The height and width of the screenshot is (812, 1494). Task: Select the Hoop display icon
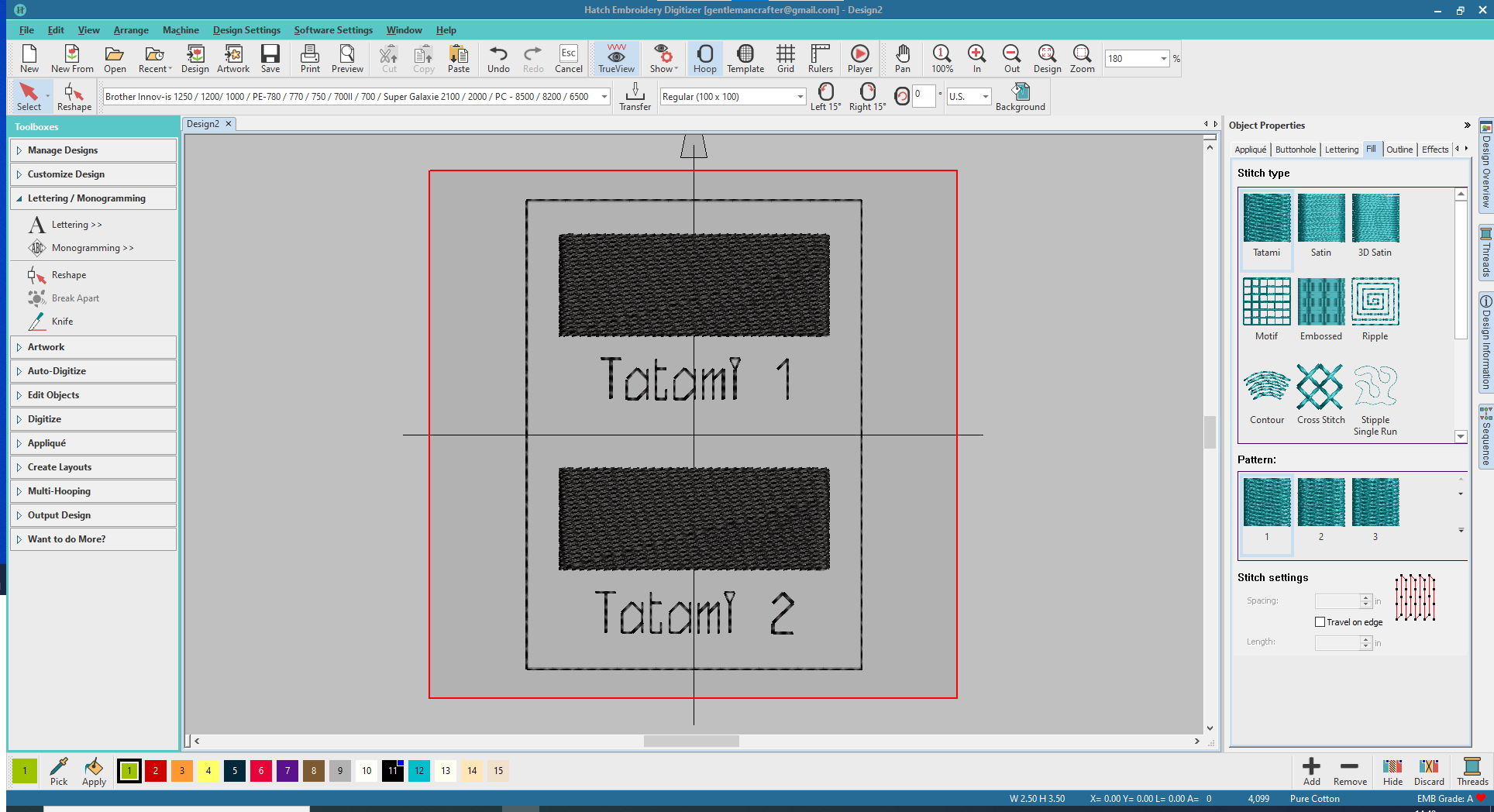[704, 58]
